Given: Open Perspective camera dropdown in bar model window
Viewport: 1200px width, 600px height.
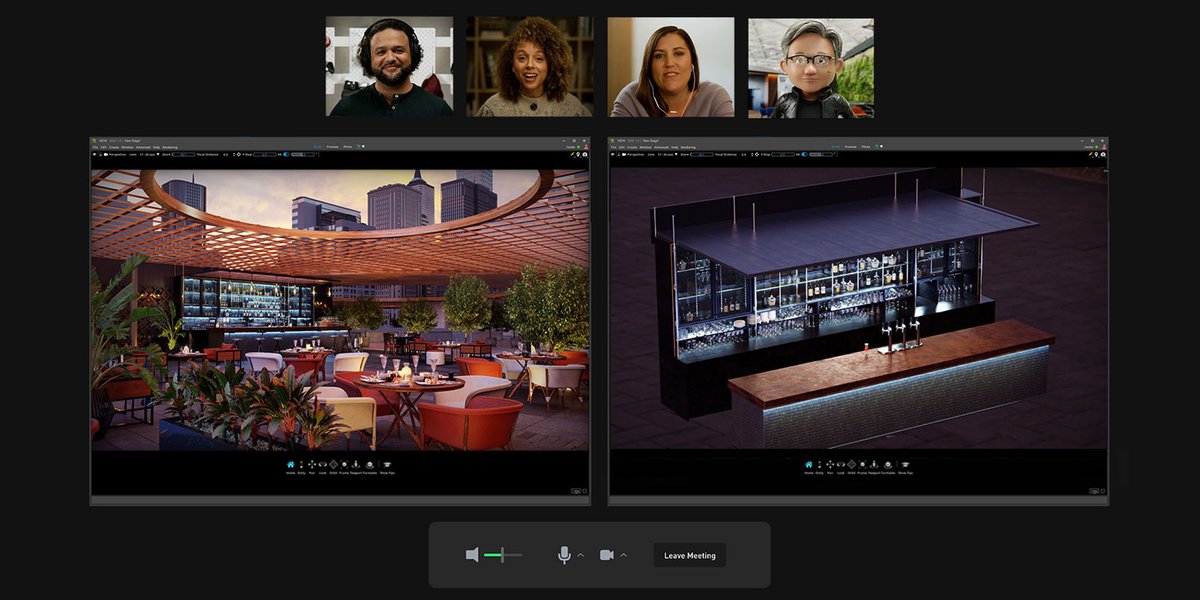Looking at the screenshot, I should point(633,154).
